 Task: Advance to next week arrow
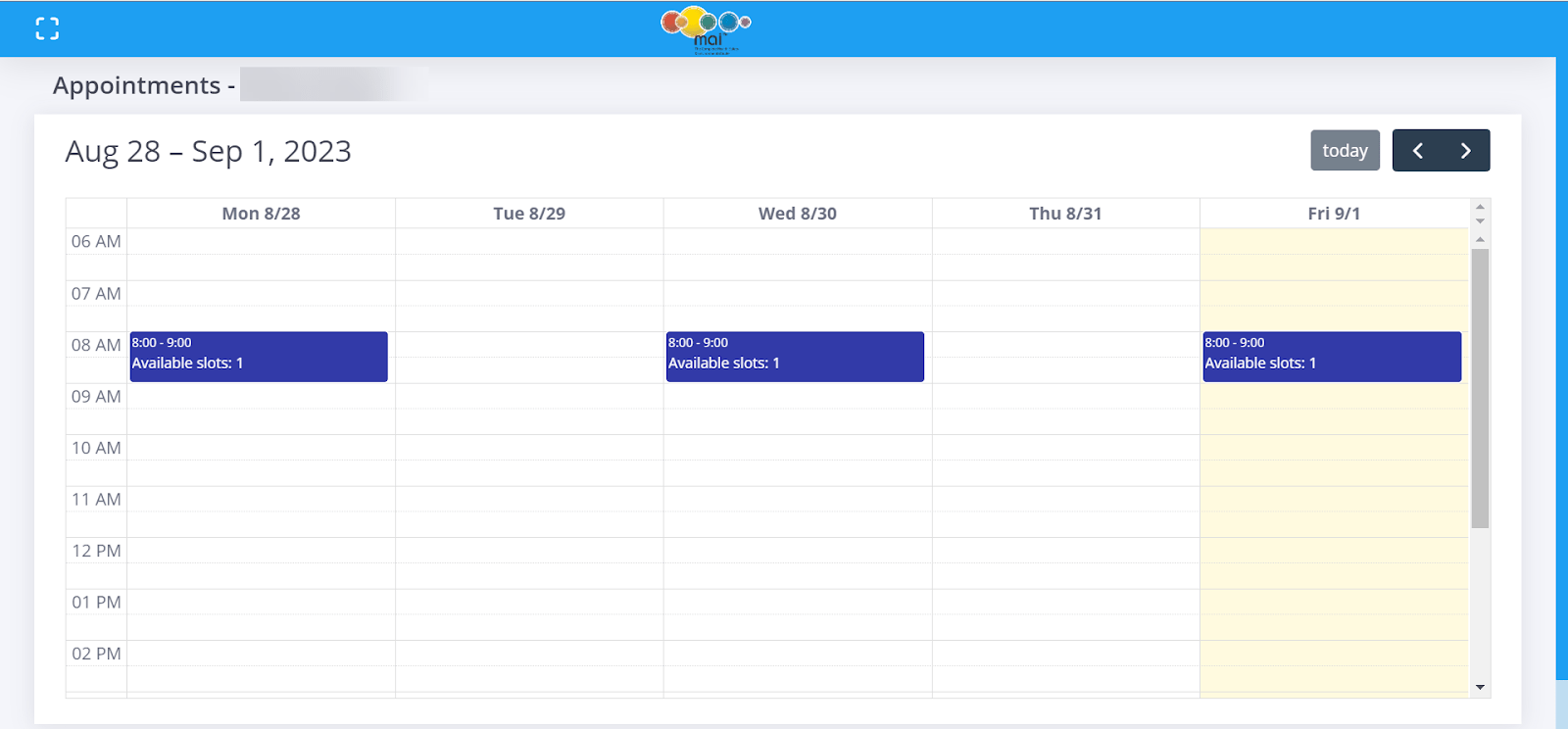pos(1465,151)
